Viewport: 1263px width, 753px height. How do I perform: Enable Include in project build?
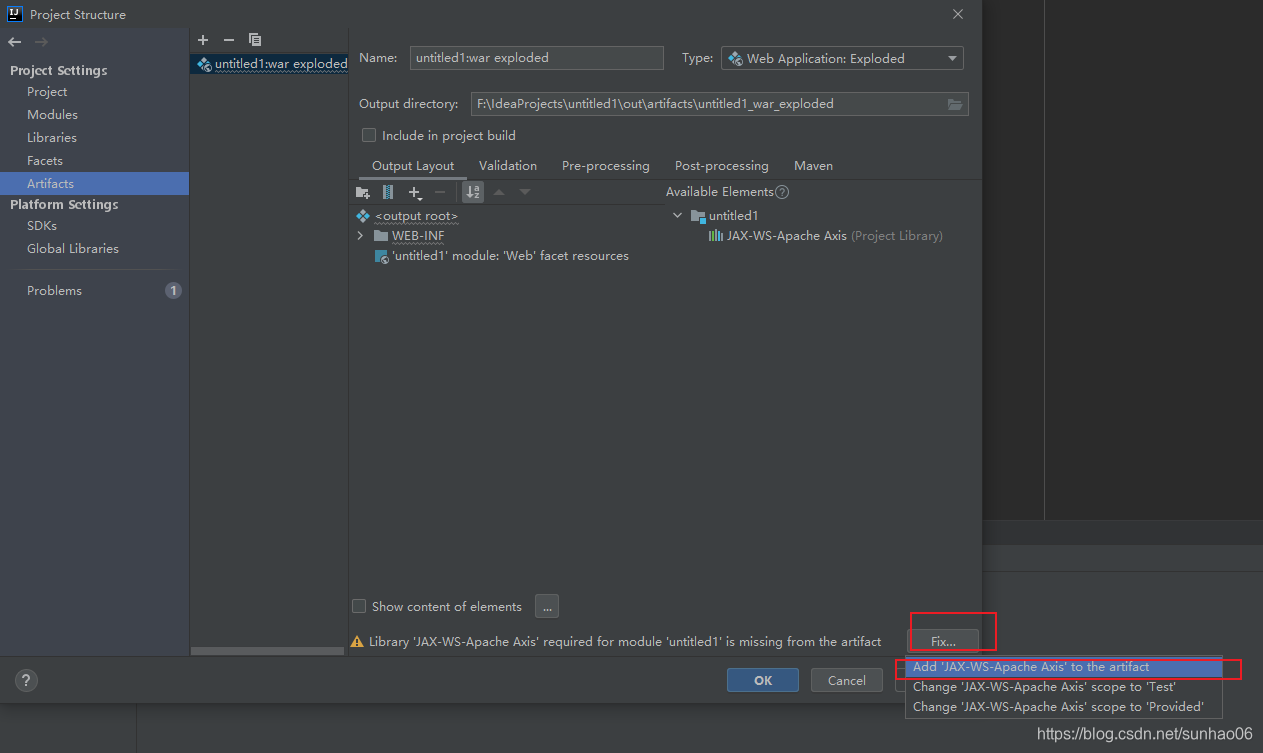click(x=369, y=135)
